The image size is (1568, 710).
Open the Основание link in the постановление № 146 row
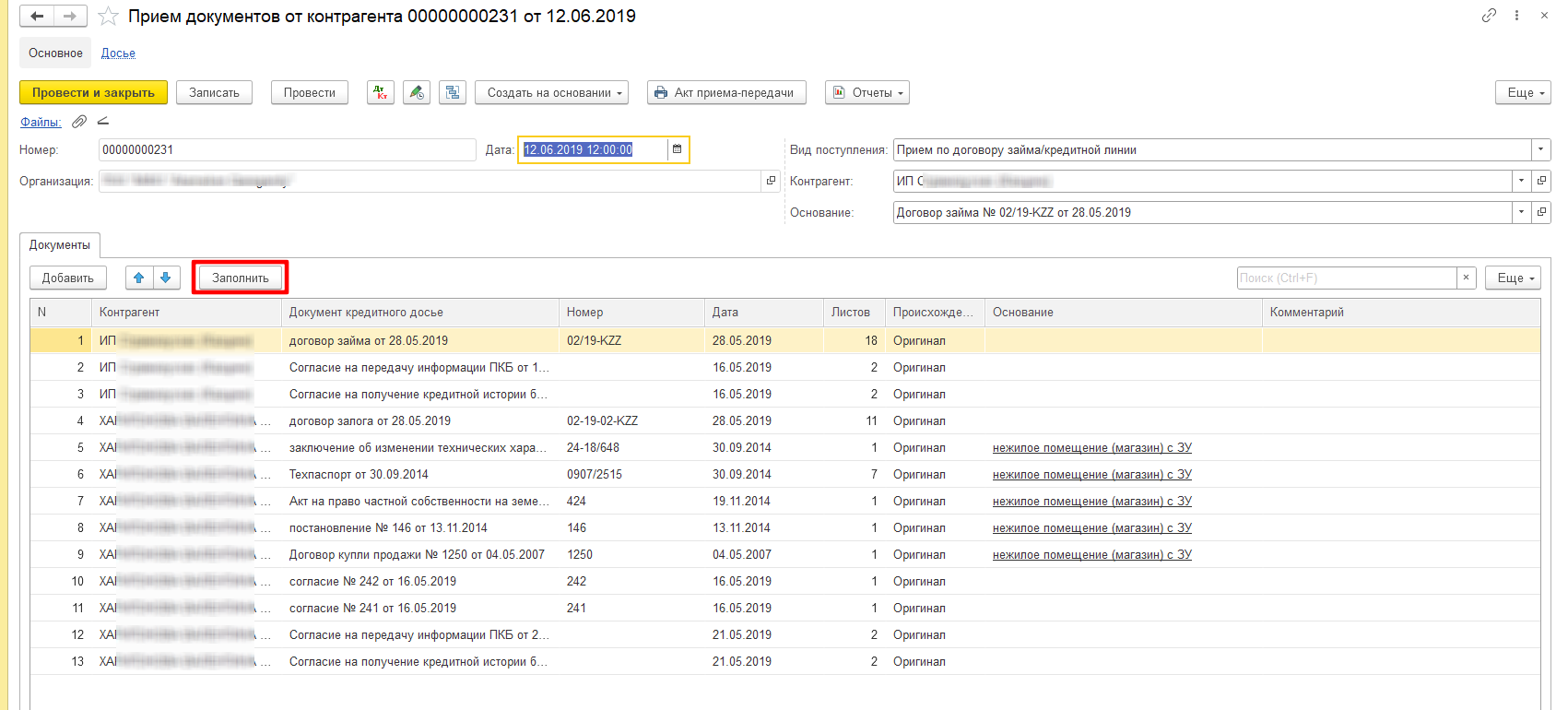pos(1091,527)
